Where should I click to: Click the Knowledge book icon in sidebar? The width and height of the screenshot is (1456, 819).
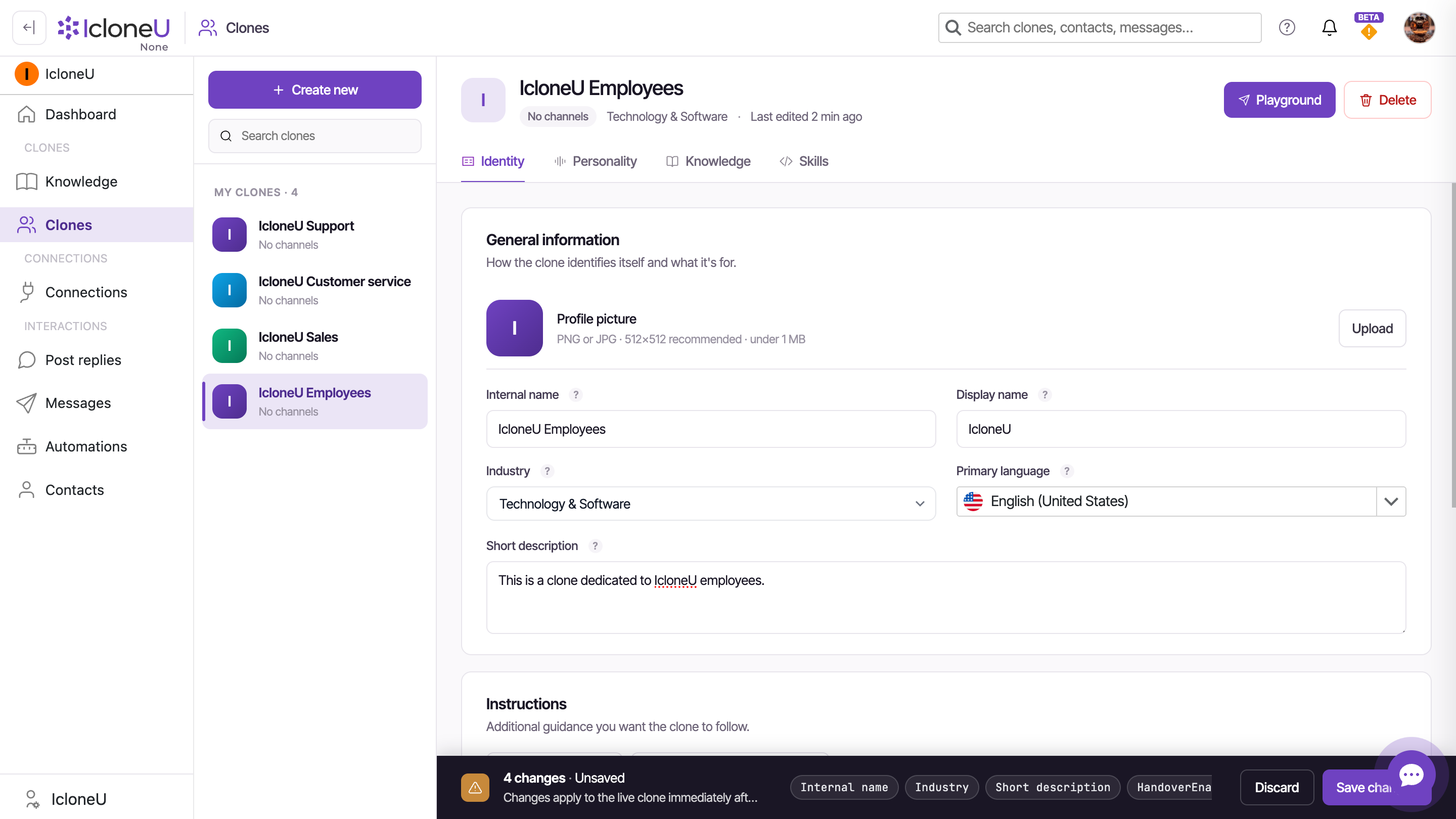click(27, 181)
